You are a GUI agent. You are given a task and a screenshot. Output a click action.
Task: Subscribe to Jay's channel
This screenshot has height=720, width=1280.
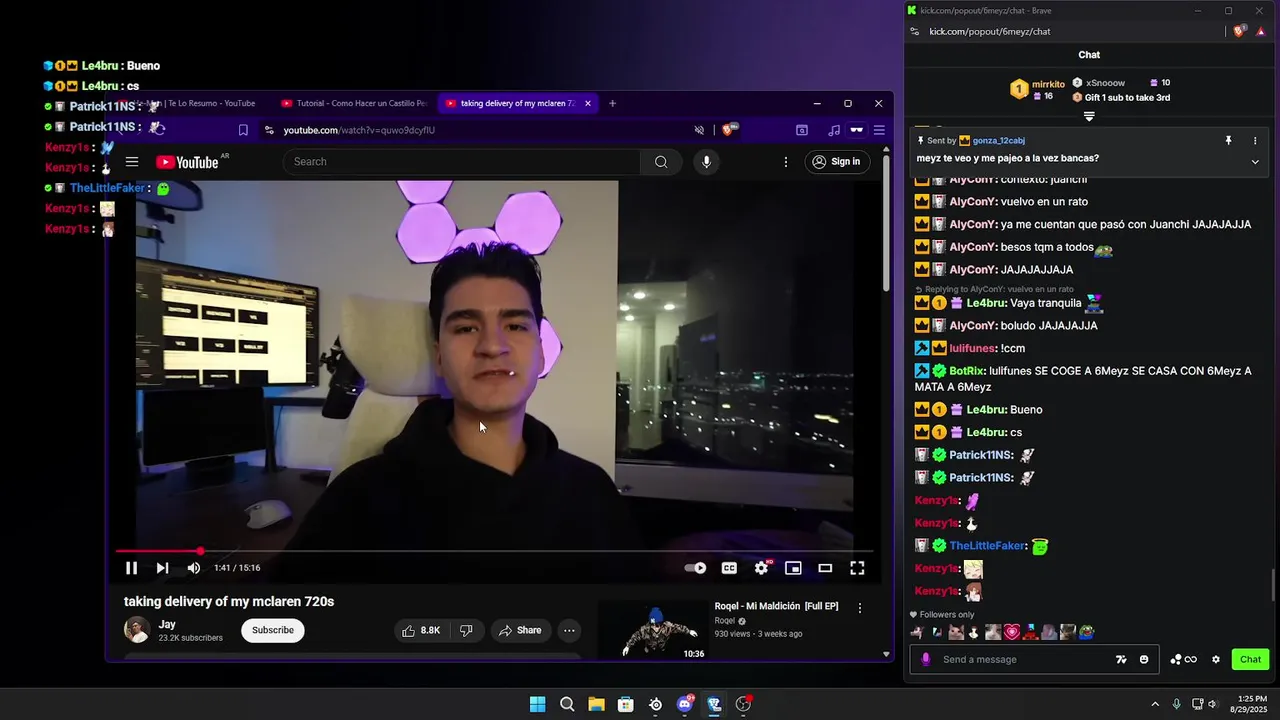(x=273, y=630)
